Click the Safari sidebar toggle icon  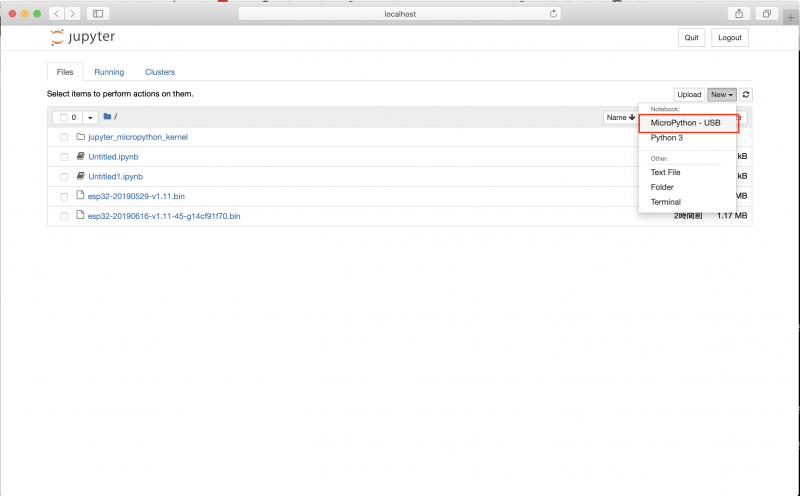tap(97, 14)
